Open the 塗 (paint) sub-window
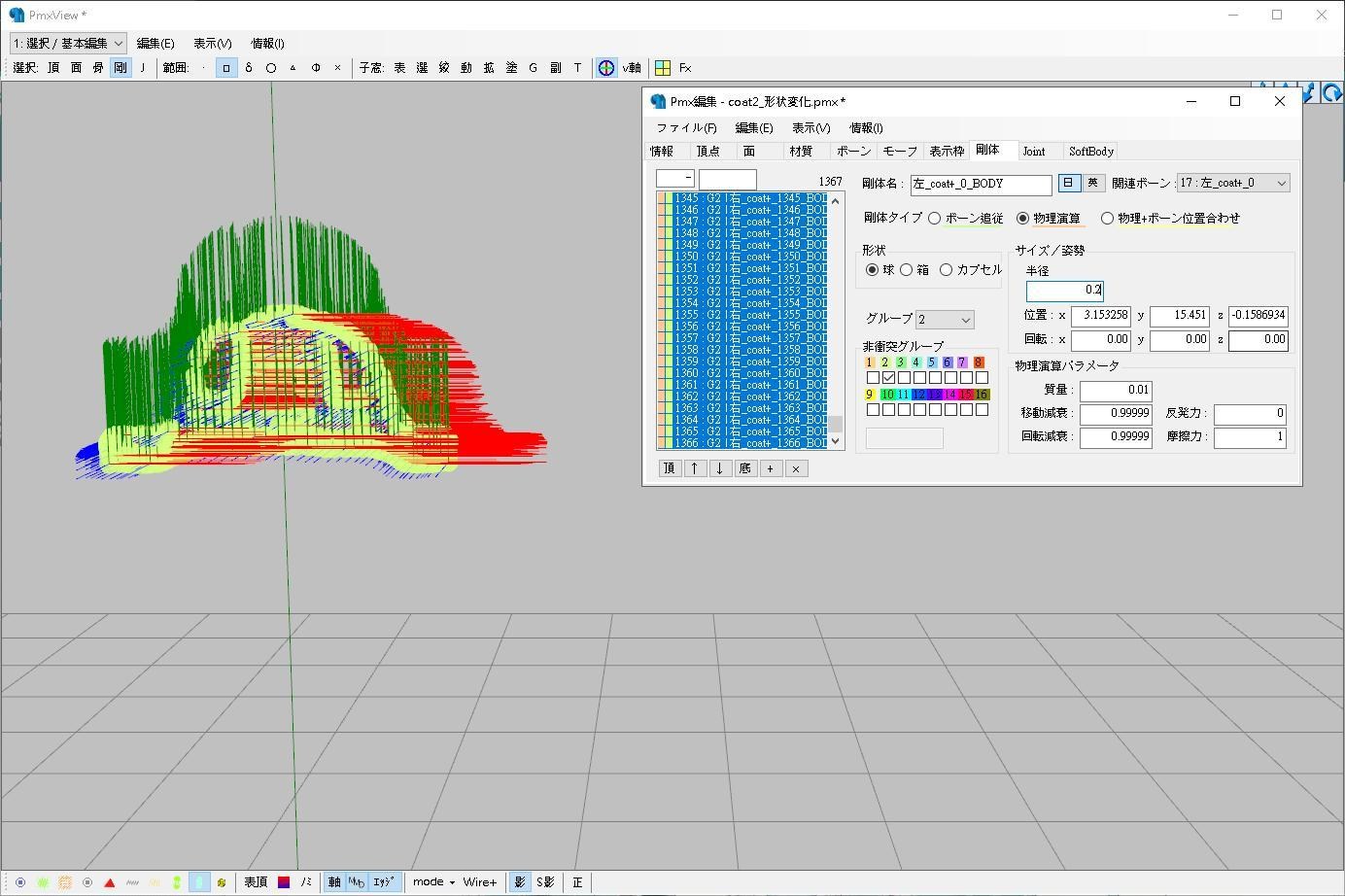The image size is (1345, 896). coord(511,68)
